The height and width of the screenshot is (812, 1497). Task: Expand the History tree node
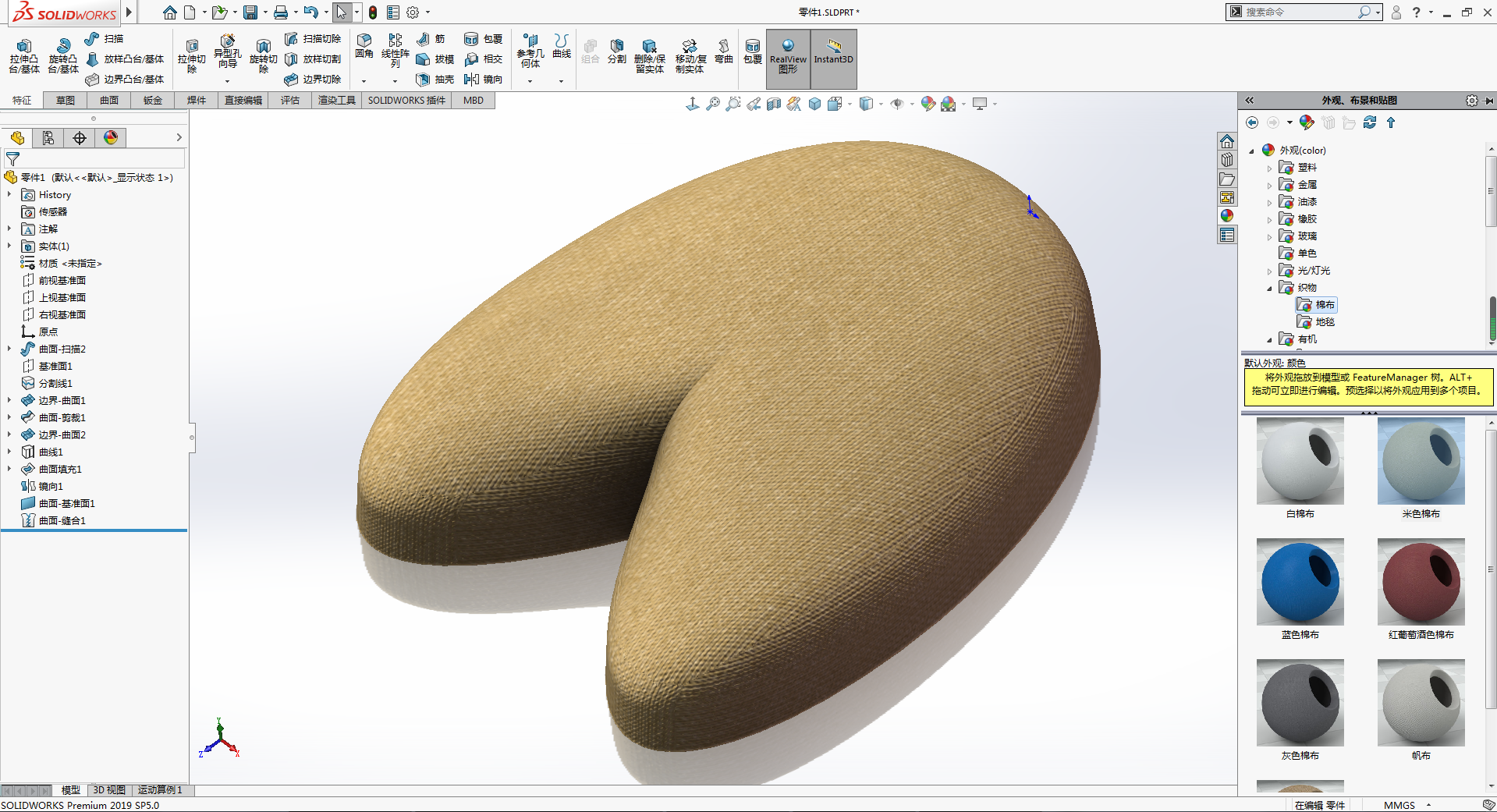(x=9, y=195)
